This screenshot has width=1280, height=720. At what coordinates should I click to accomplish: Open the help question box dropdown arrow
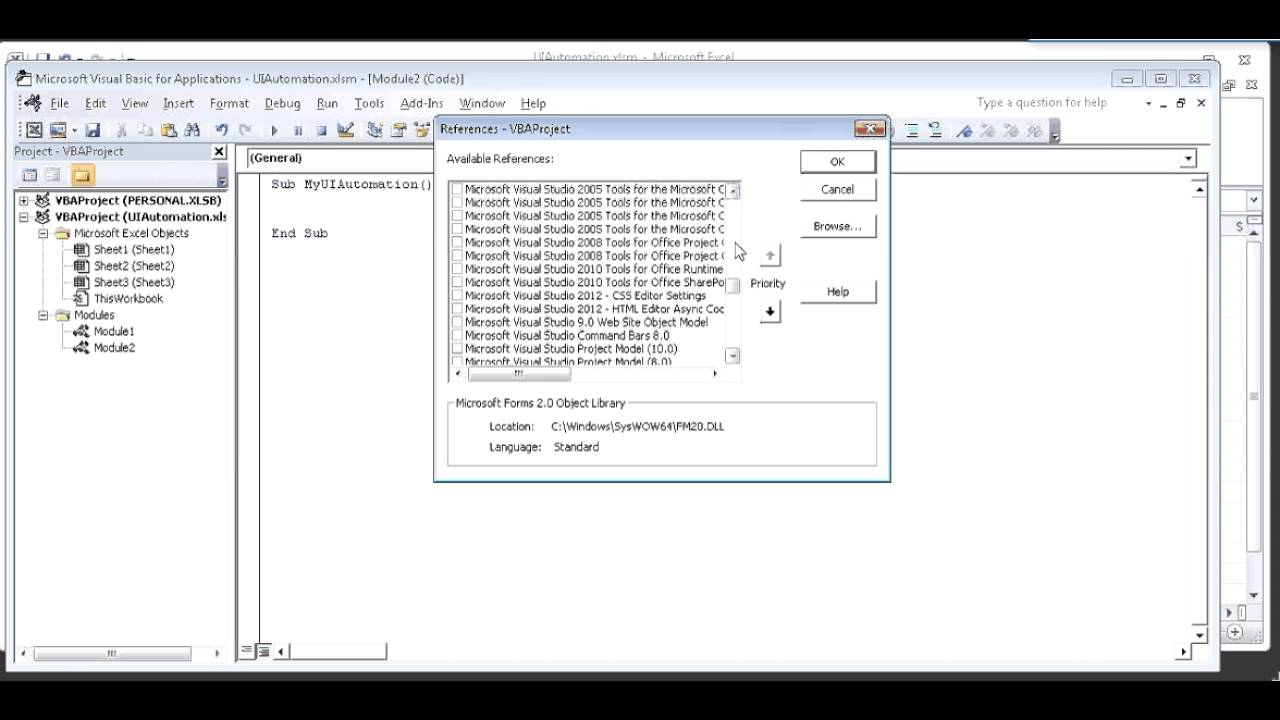(1148, 103)
